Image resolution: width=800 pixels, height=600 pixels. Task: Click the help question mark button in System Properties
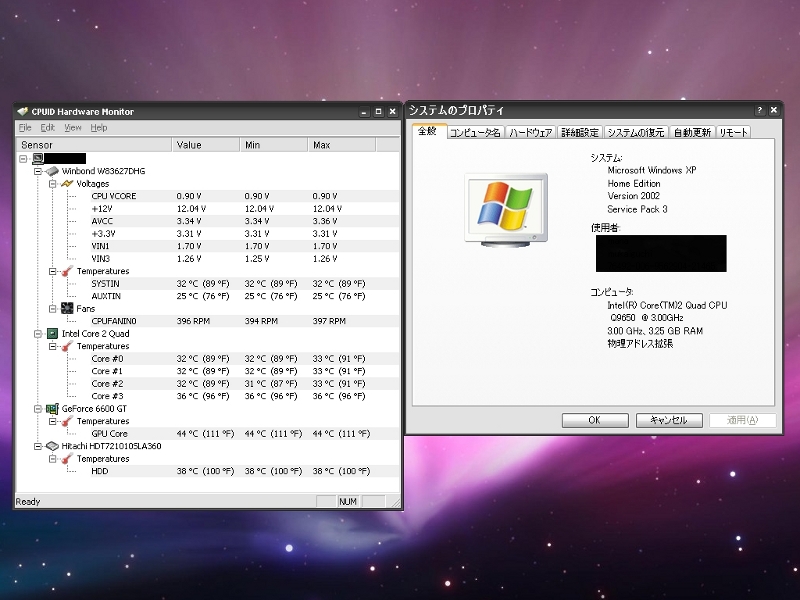759,110
